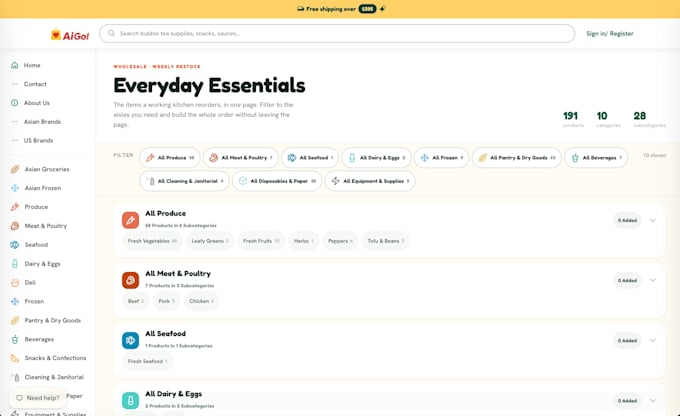Screen dimensions: 680x416
Task: Click the Frozen snowflake icon in sidebar
Action: pos(15,301)
